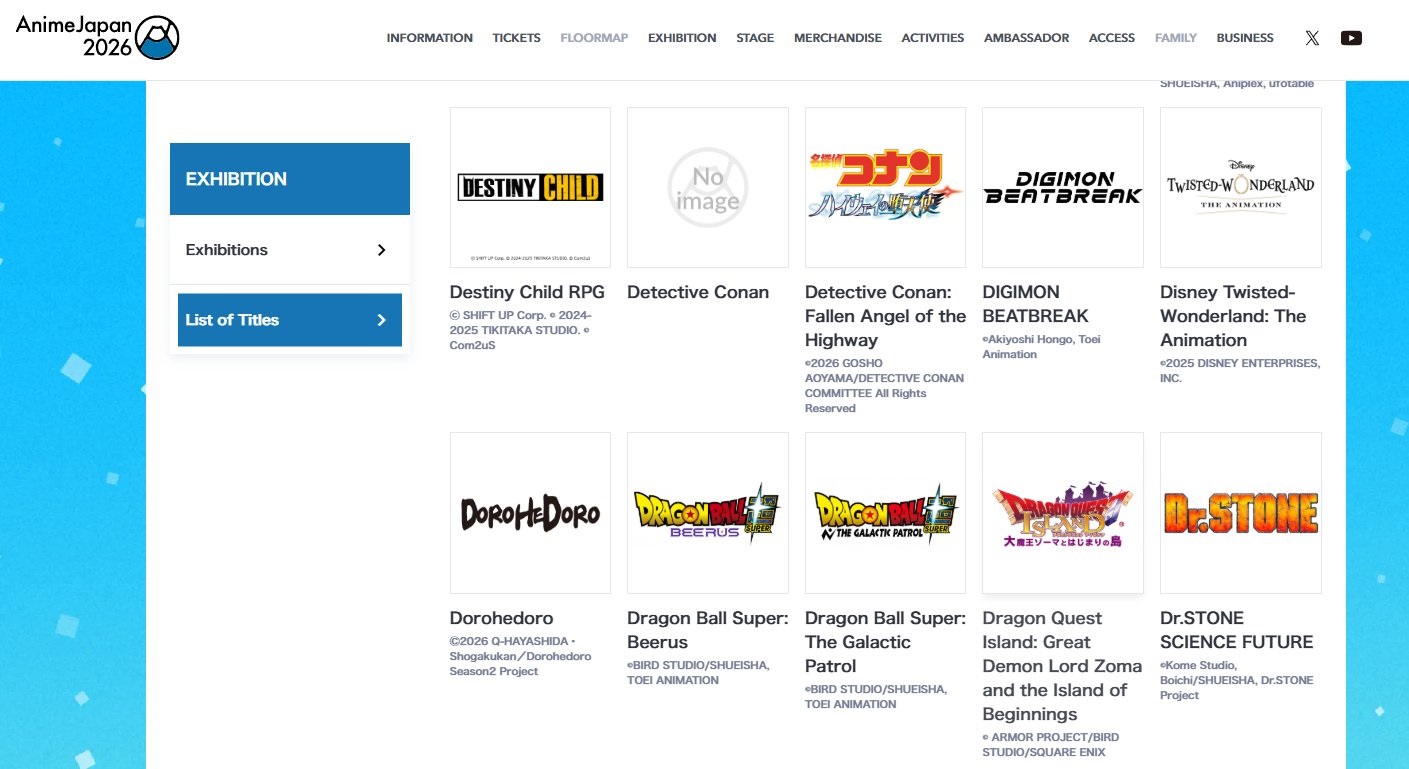
Task: Open the X (Twitter) social icon
Action: point(1312,38)
